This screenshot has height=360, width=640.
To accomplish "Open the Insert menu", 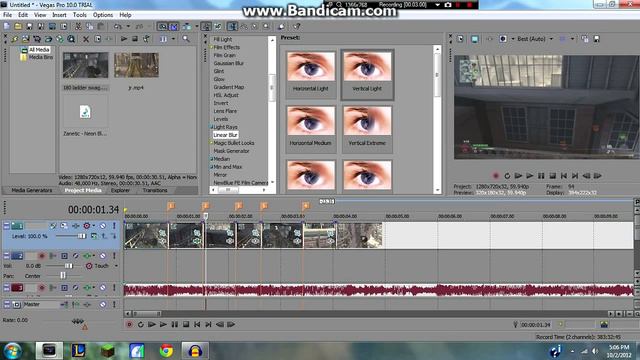I will (59, 15).
